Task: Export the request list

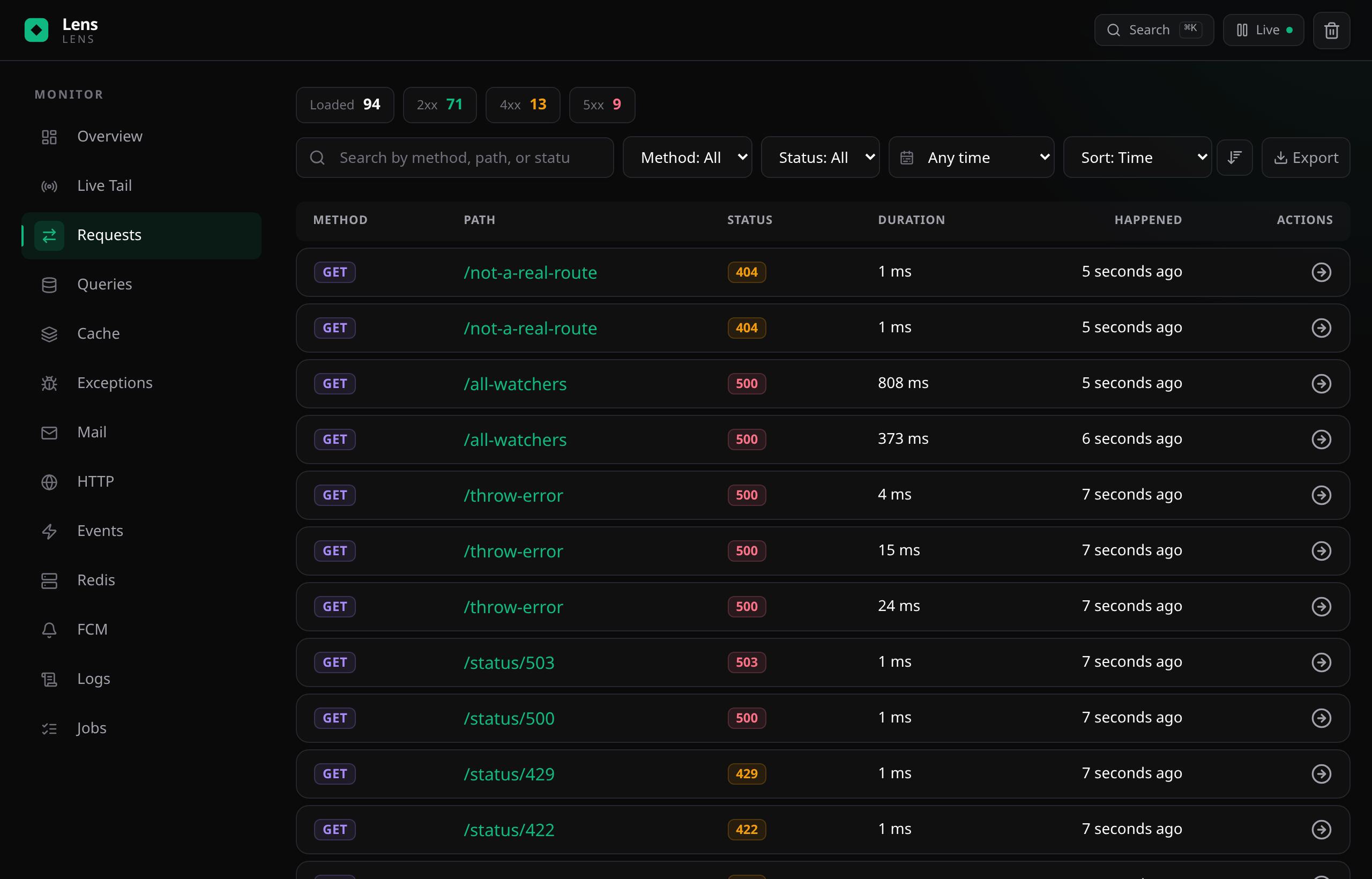Action: [1306, 158]
